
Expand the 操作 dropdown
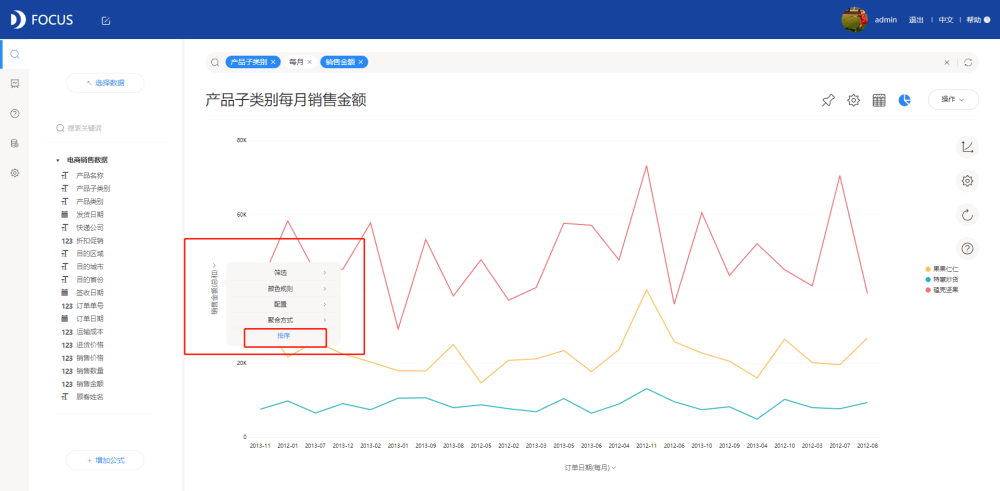click(x=953, y=99)
